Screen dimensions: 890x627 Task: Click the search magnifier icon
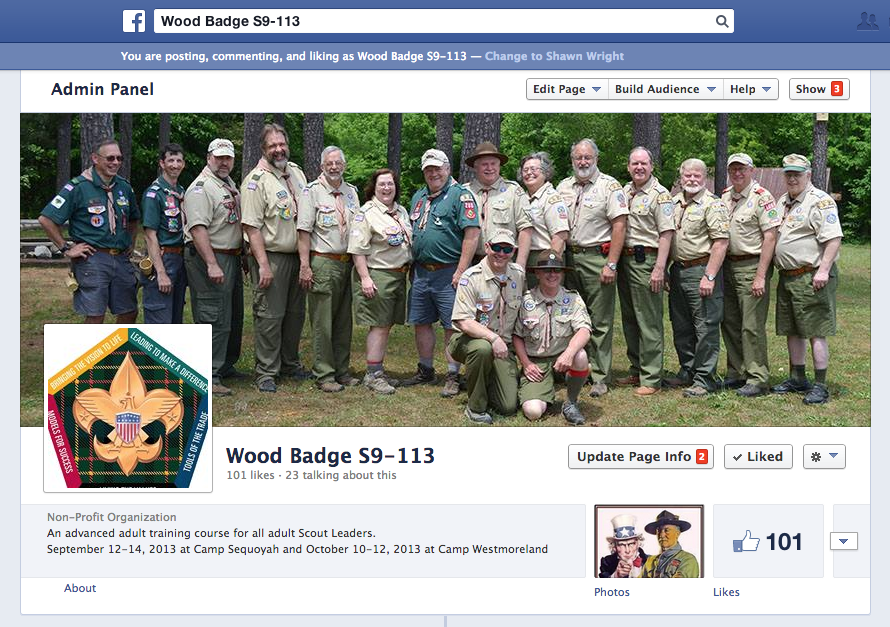[722, 21]
